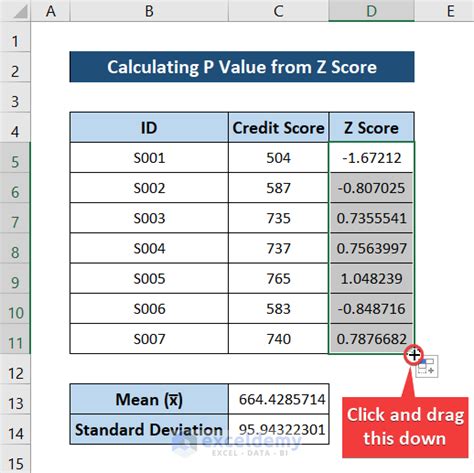
Task: Select row 15 header
Action: click(15, 459)
